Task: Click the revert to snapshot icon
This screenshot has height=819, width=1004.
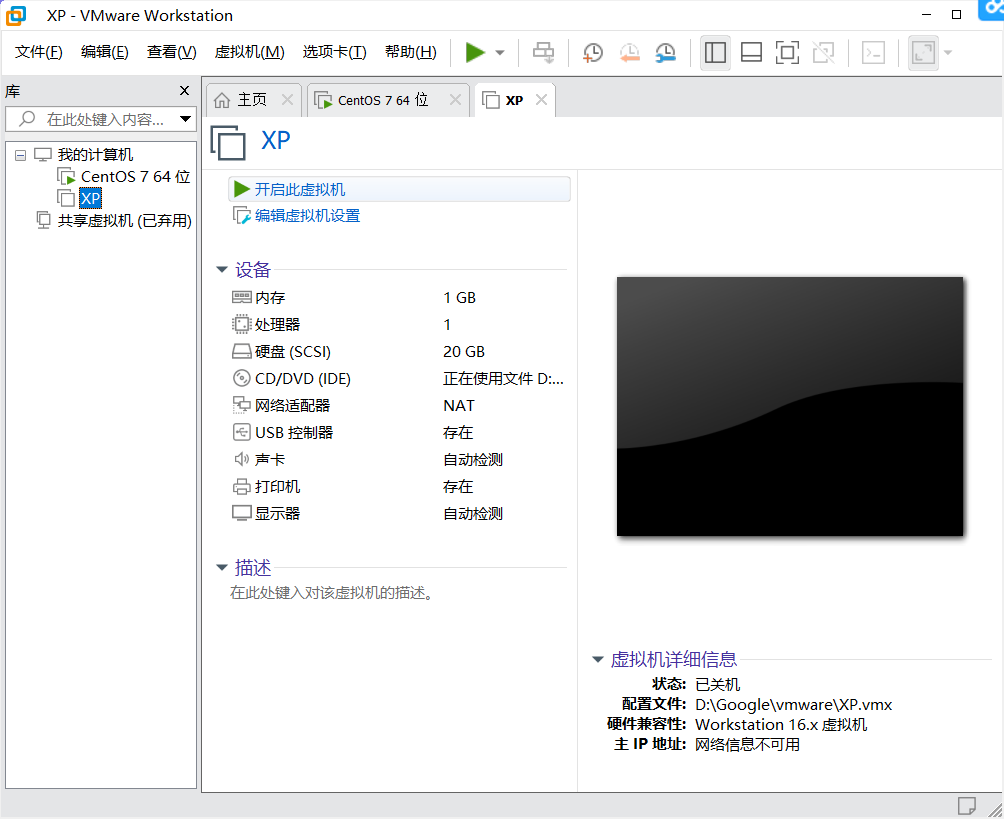Action: 629,53
